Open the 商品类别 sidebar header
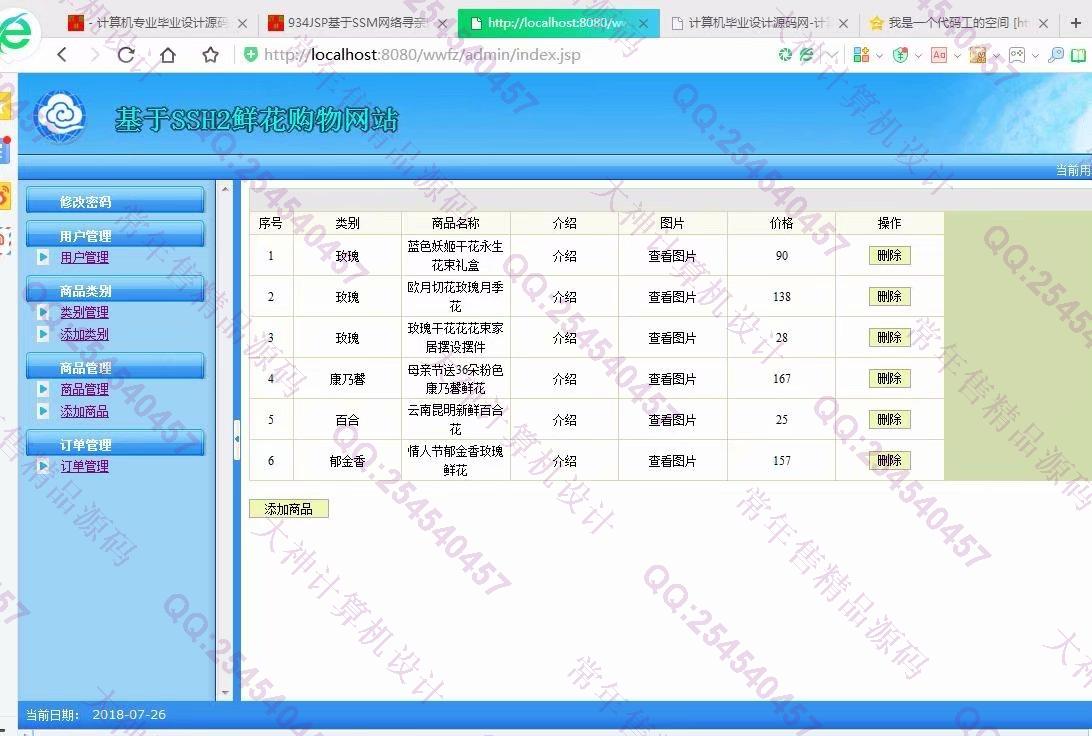This screenshot has width=1092, height=736. 115,290
